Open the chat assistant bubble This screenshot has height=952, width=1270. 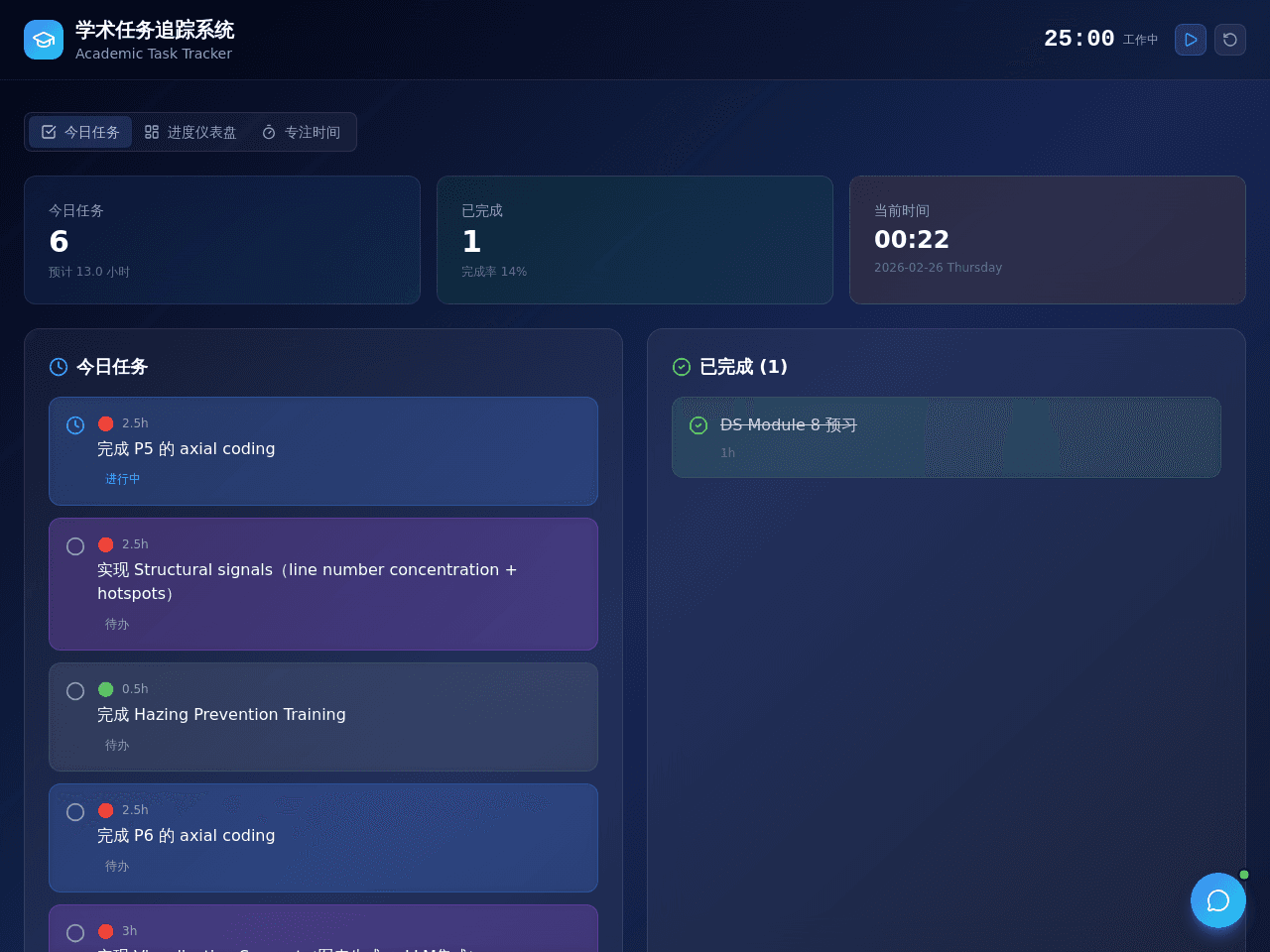(x=1218, y=900)
